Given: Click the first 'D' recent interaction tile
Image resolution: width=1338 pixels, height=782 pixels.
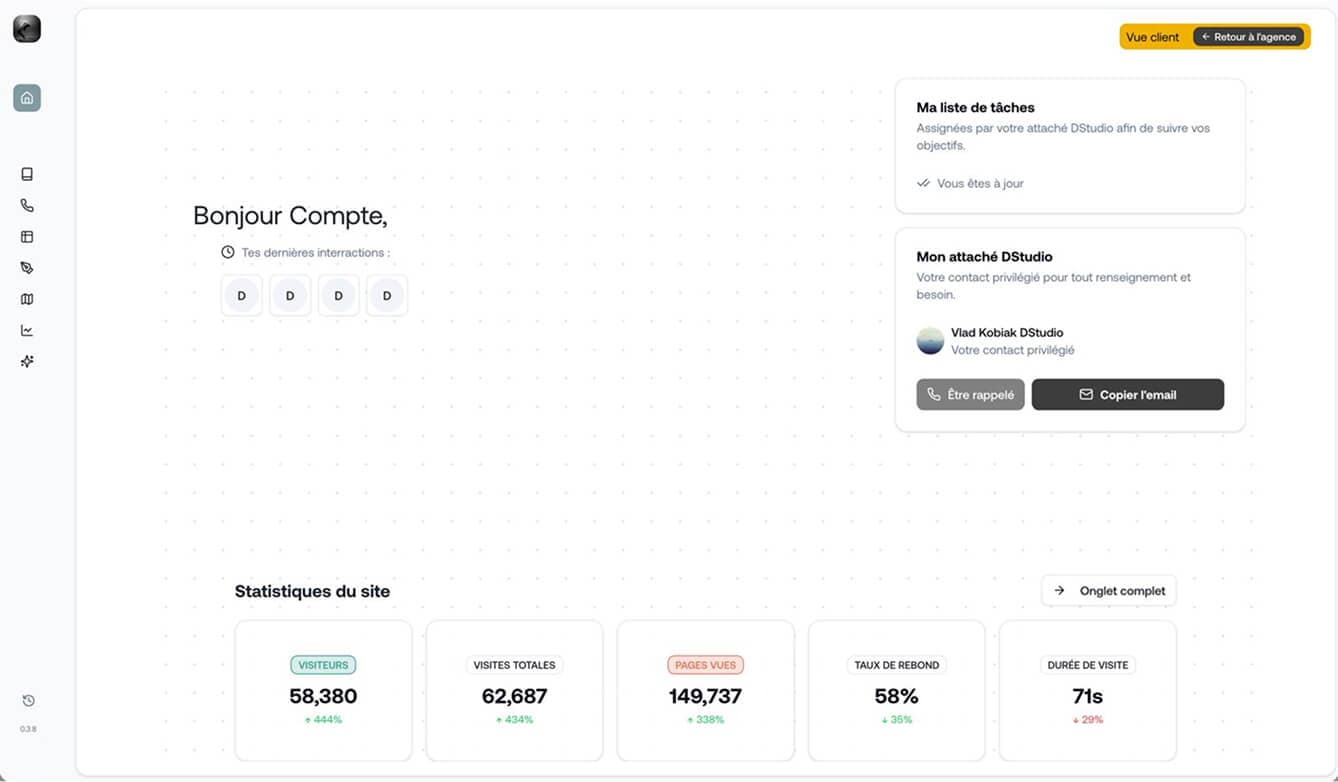Looking at the screenshot, I should [241, 296].
